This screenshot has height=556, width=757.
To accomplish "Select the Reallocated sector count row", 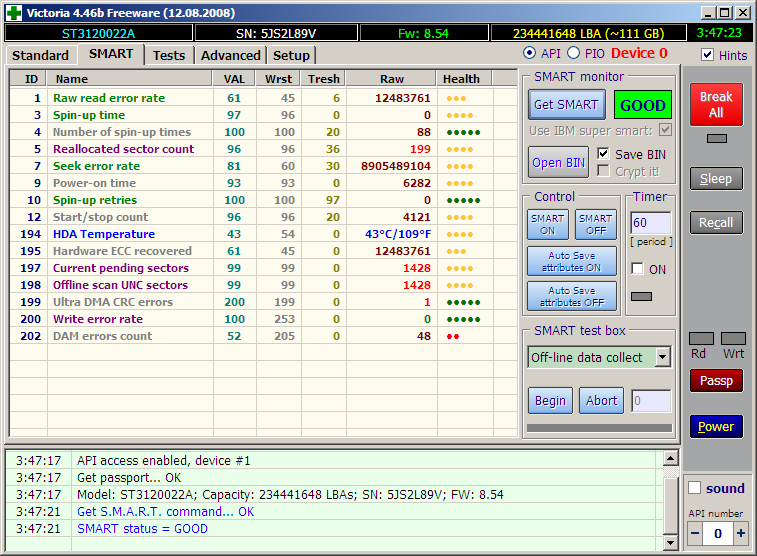I will click(x=263, y=149).
